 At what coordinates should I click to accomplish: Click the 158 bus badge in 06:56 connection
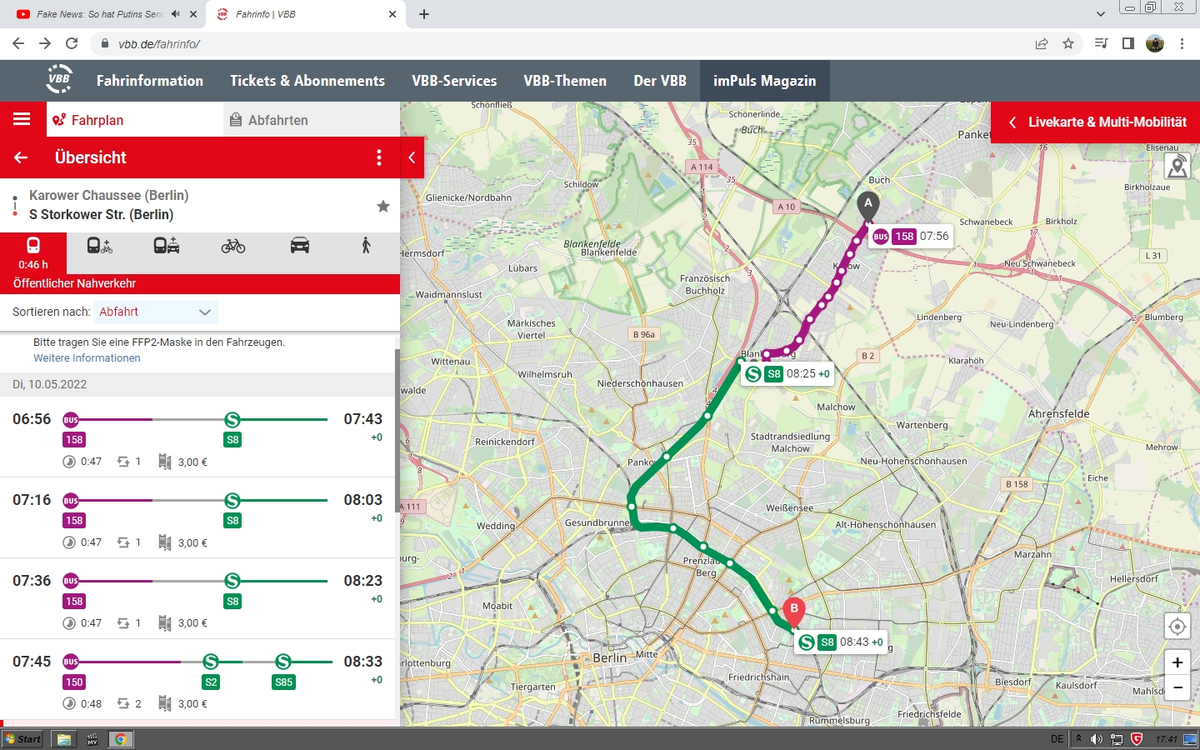click(x=74, y=440)
